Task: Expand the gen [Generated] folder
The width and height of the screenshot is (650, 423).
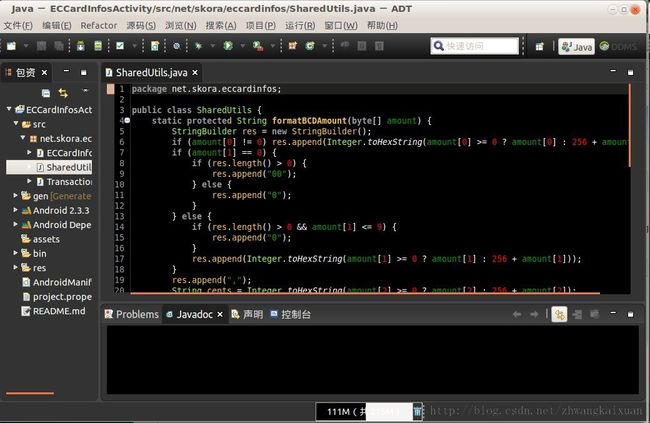Action: (x=16, y=195)
